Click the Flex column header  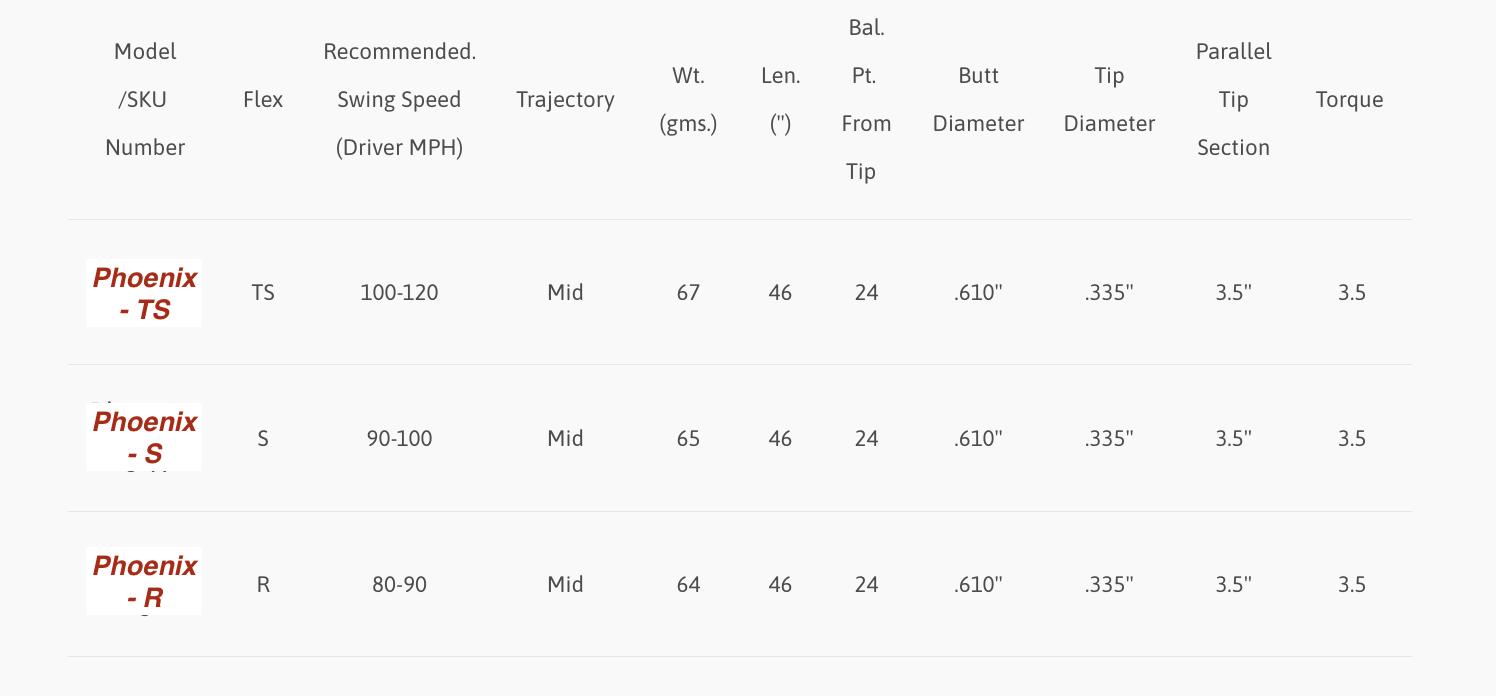[263, 99]
